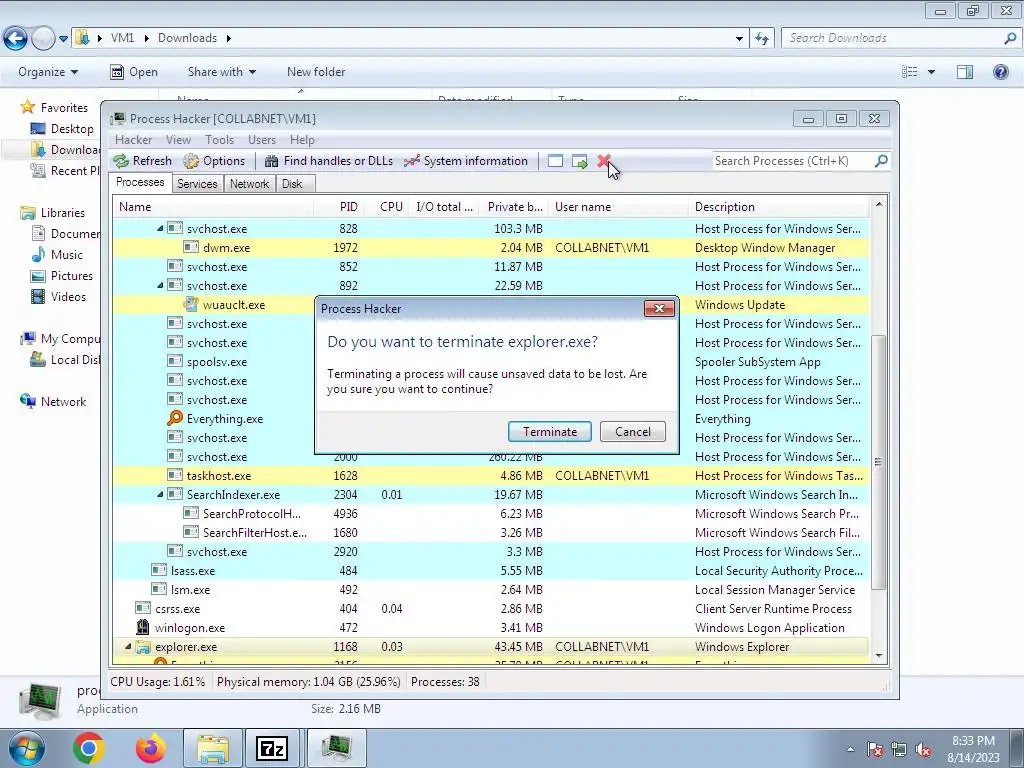The width and height of the screenshot is (1024, 768).
Task: Click clock showing 8:33 PM
Action: pos(973,741)
